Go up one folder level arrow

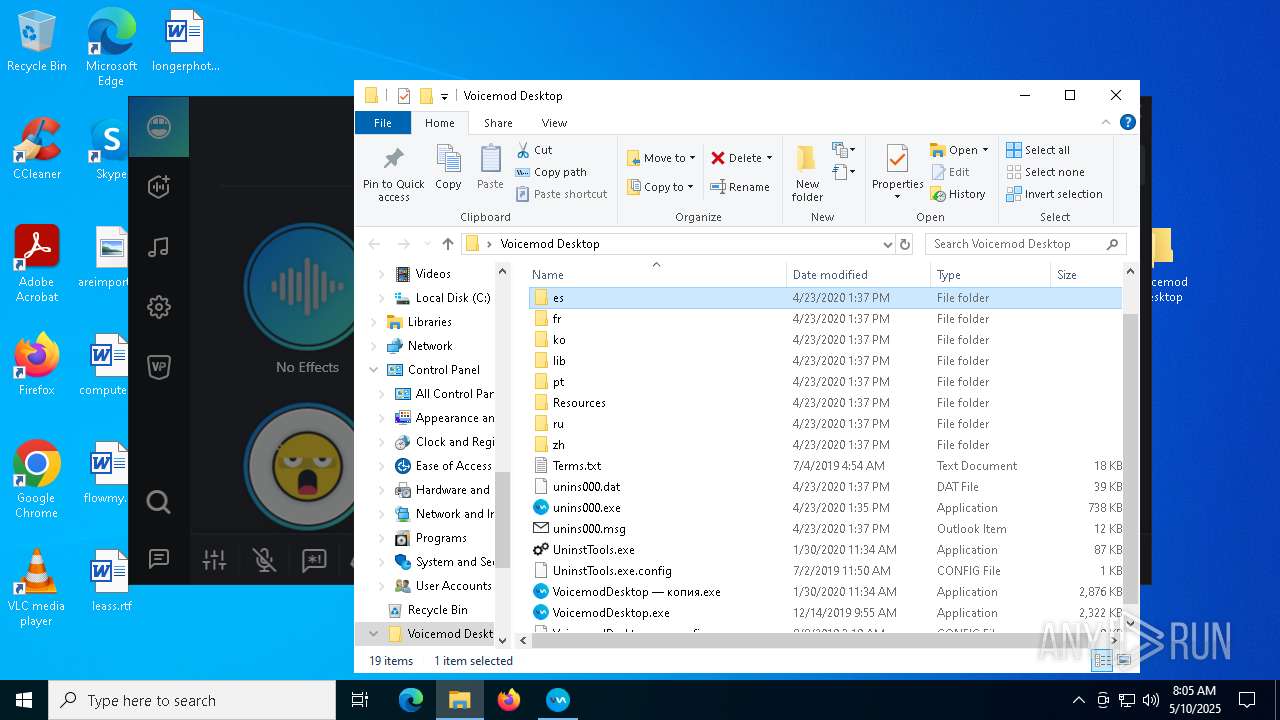point(447,244)
